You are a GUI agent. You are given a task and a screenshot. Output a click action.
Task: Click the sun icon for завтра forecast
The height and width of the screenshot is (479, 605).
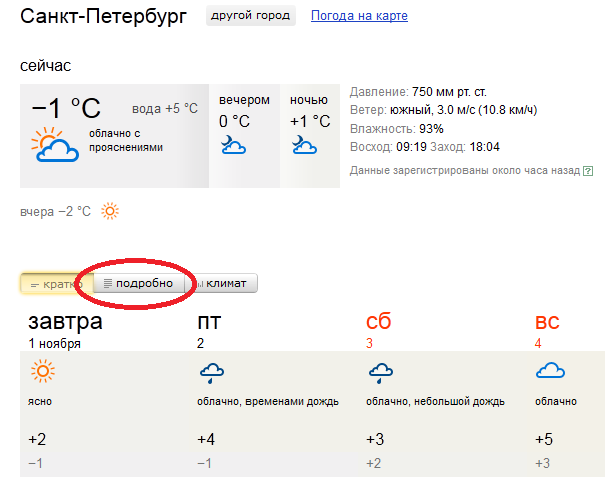click(42, 373)
